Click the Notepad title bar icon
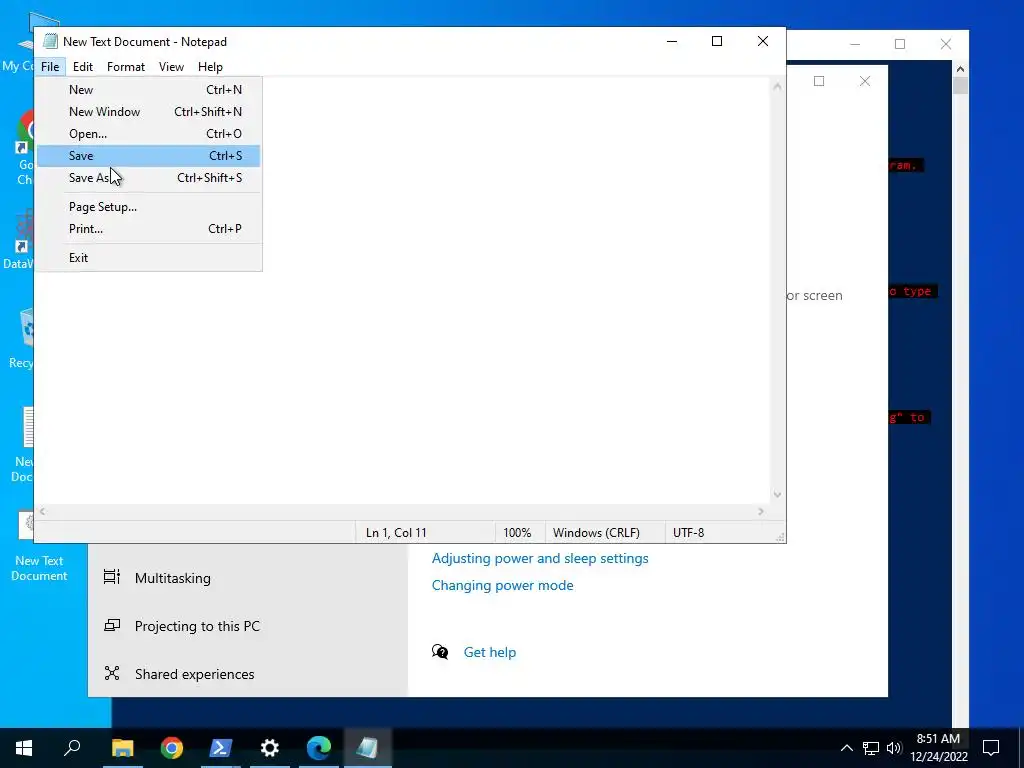1024x768 pixels. tap(50, 41)
